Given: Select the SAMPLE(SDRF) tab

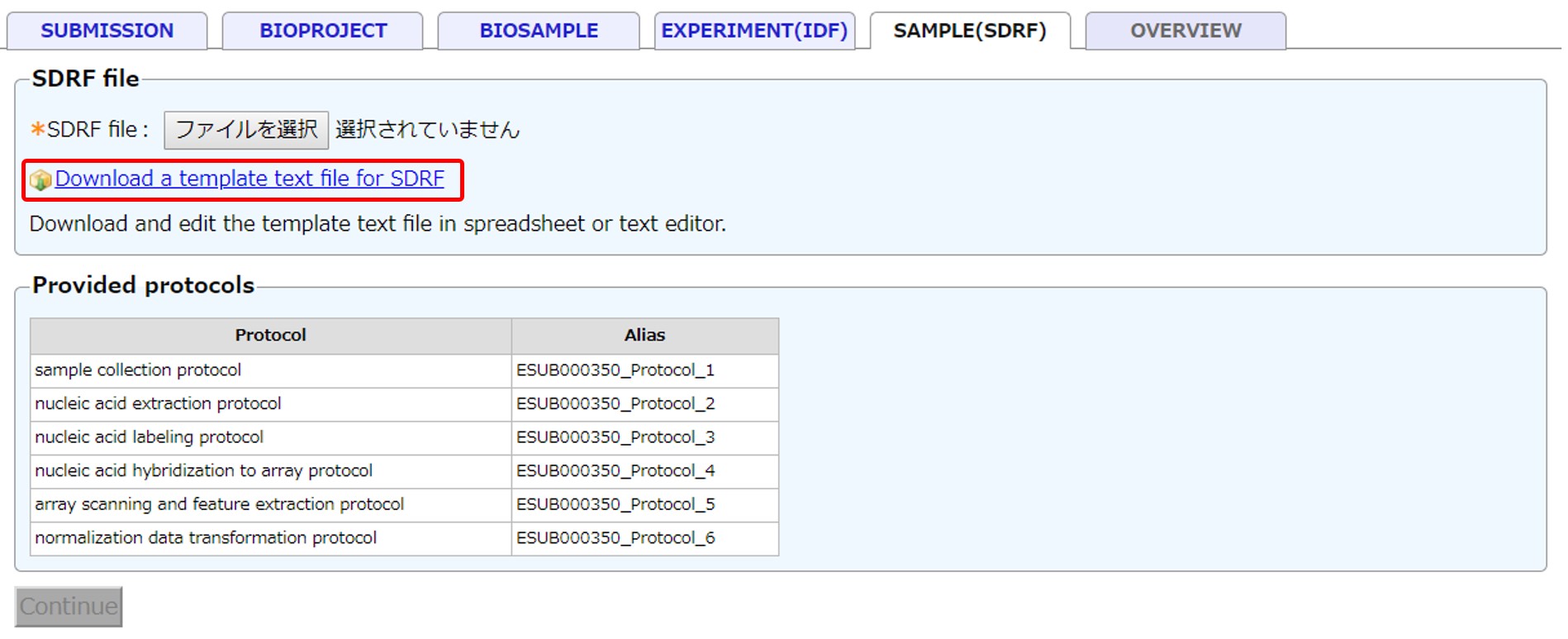Looking at the screenshot, I should pos(970,31).
